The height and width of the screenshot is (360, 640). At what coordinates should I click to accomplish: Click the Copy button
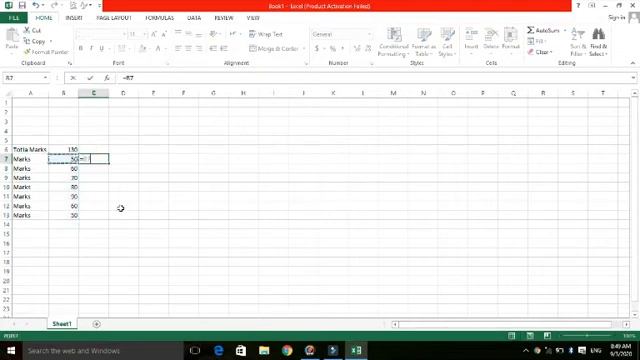[35, 41]
